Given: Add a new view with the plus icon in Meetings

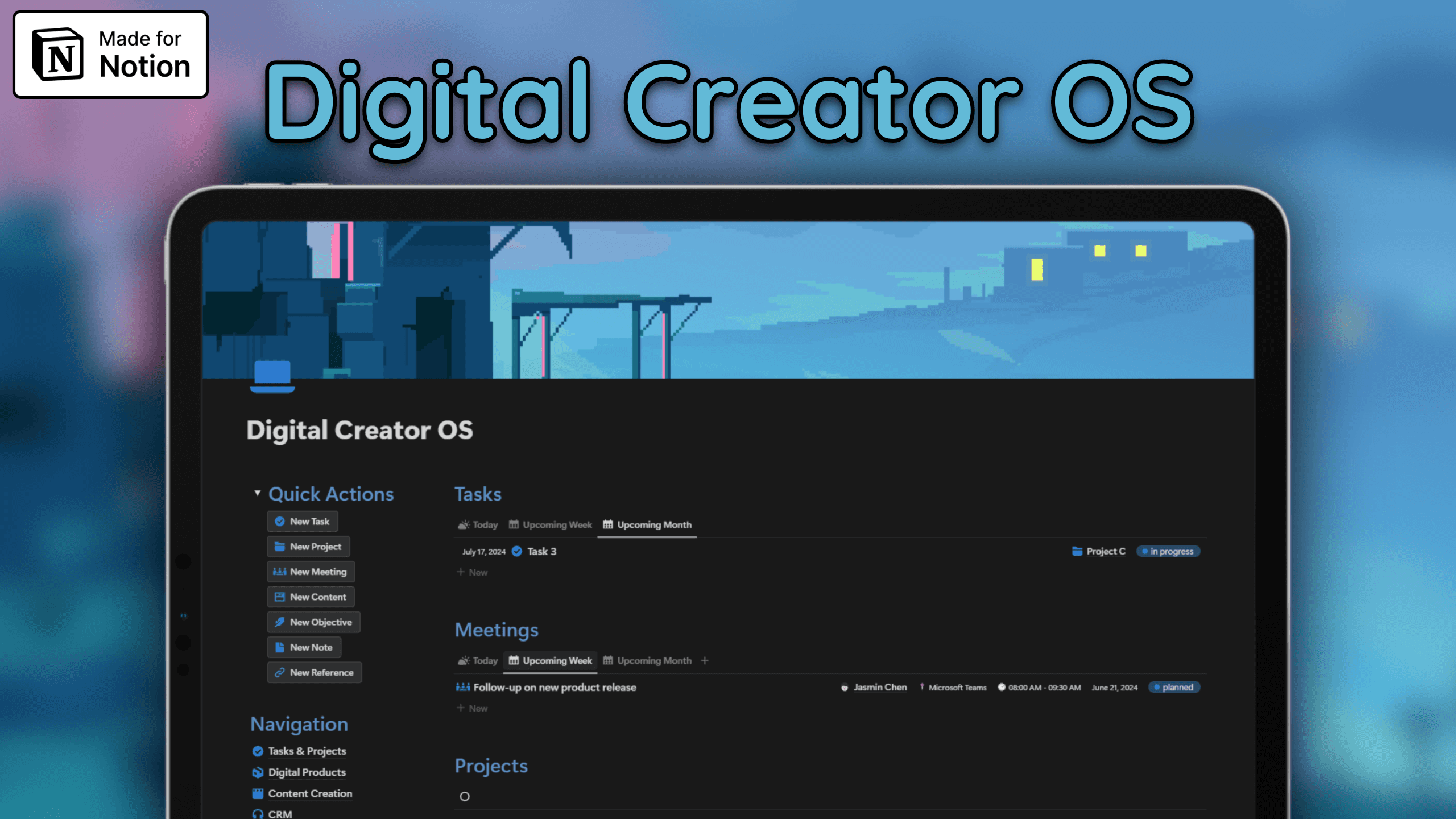Looking at the screenshot, I should coord(705,660).
